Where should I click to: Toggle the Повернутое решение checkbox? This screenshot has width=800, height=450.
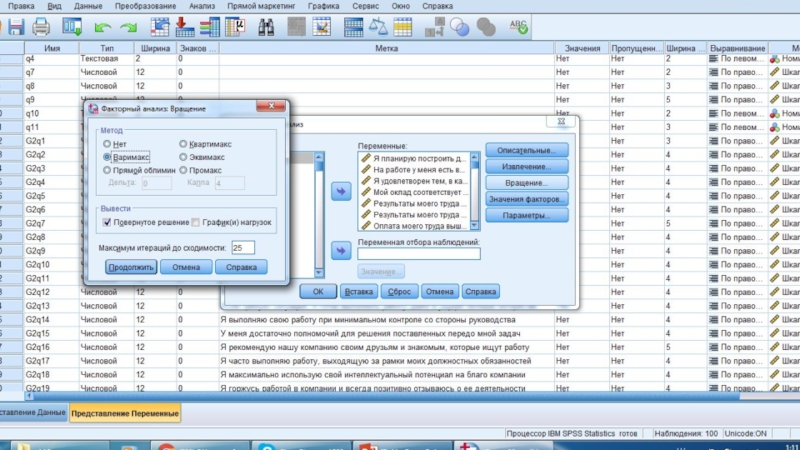[108, 222]
